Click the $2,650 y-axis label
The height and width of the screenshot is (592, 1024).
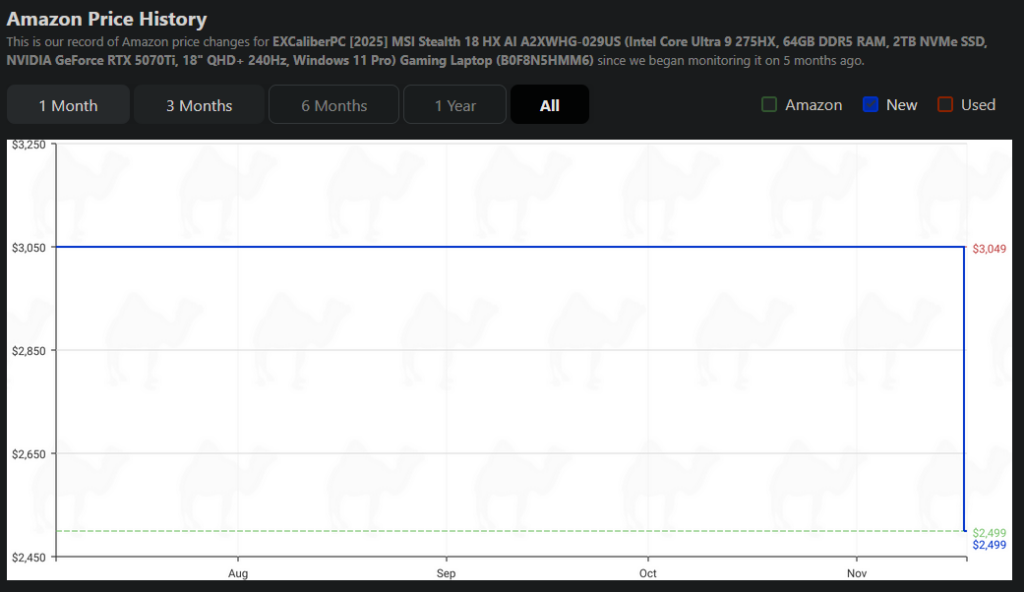(28, 454)
